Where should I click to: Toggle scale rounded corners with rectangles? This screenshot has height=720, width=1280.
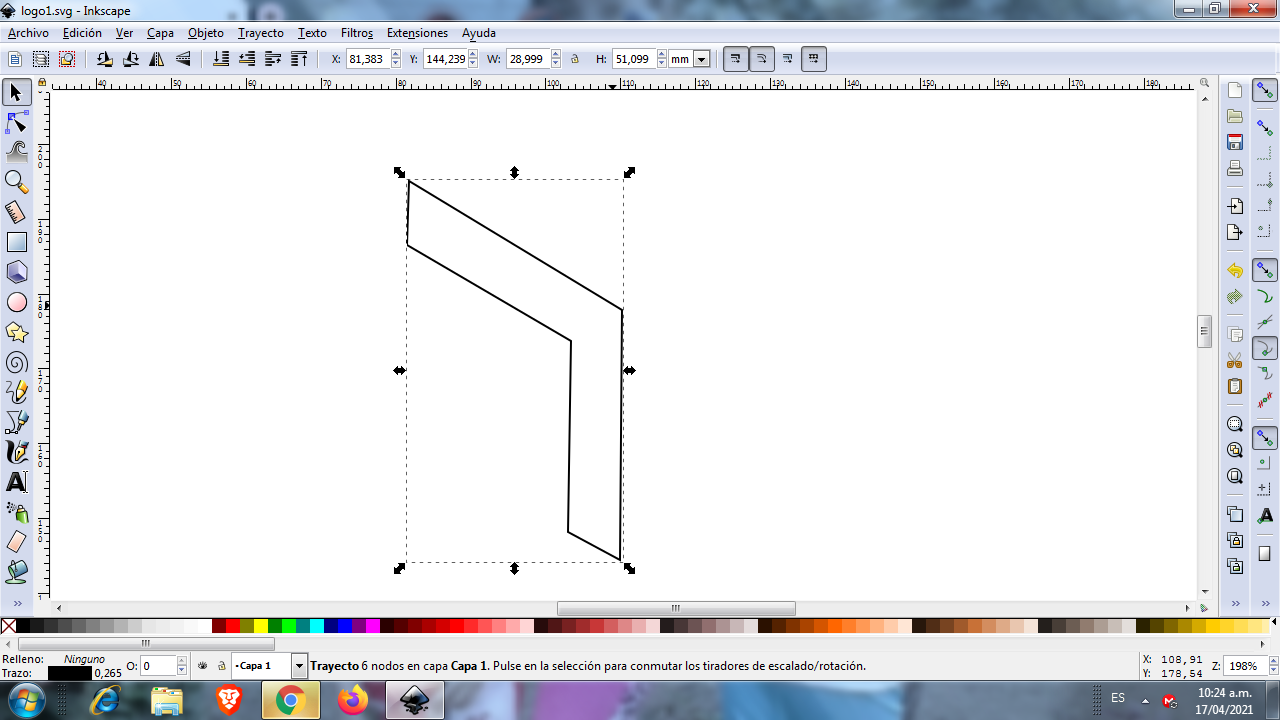(x=762, y=59)
